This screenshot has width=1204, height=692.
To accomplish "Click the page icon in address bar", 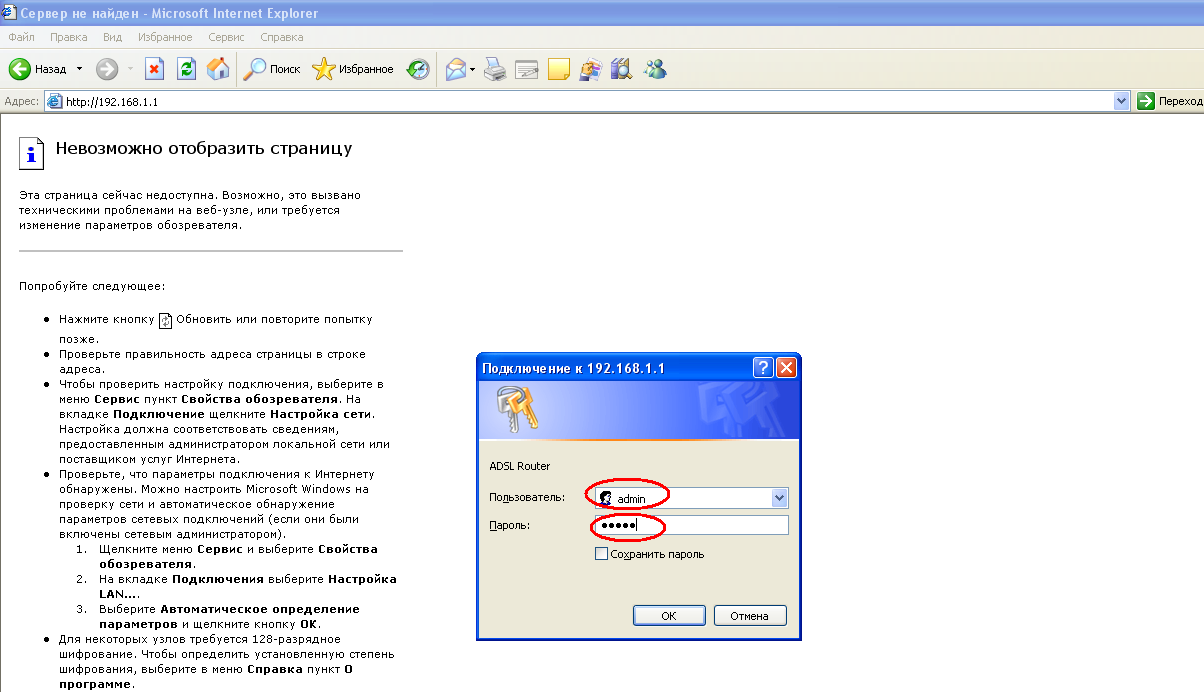I will tap(55, 102).
